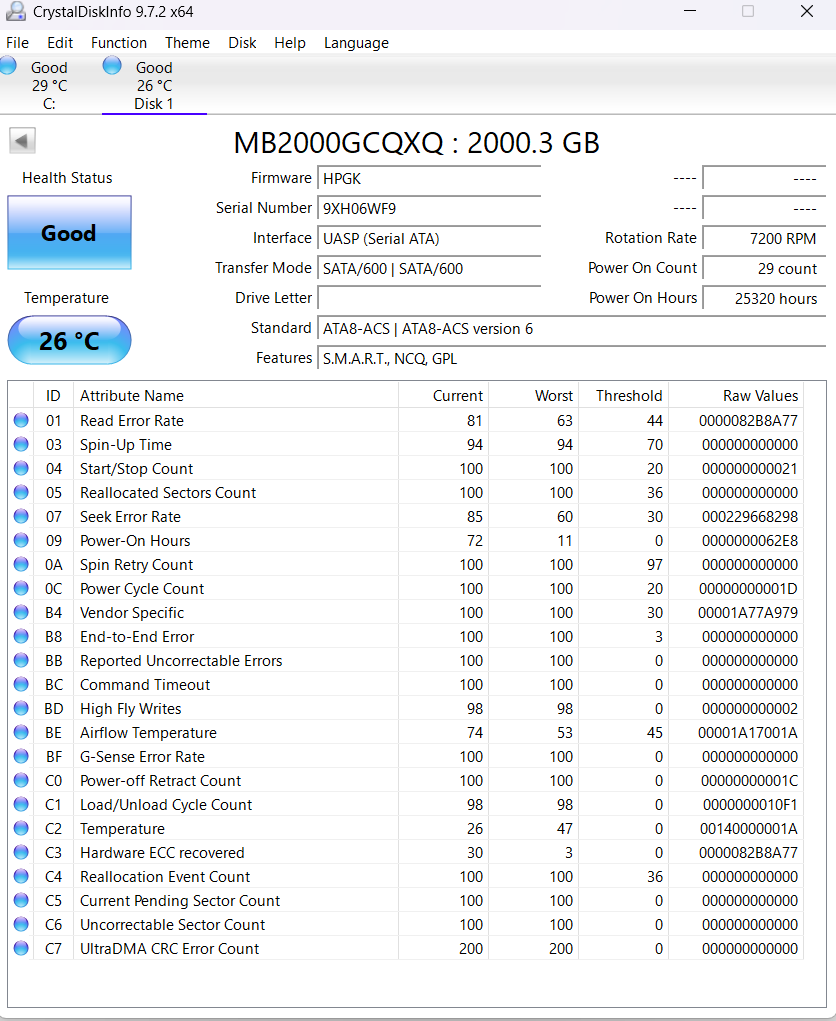Click the blue dot next to Power-On Hours attribute

[21, 540]
